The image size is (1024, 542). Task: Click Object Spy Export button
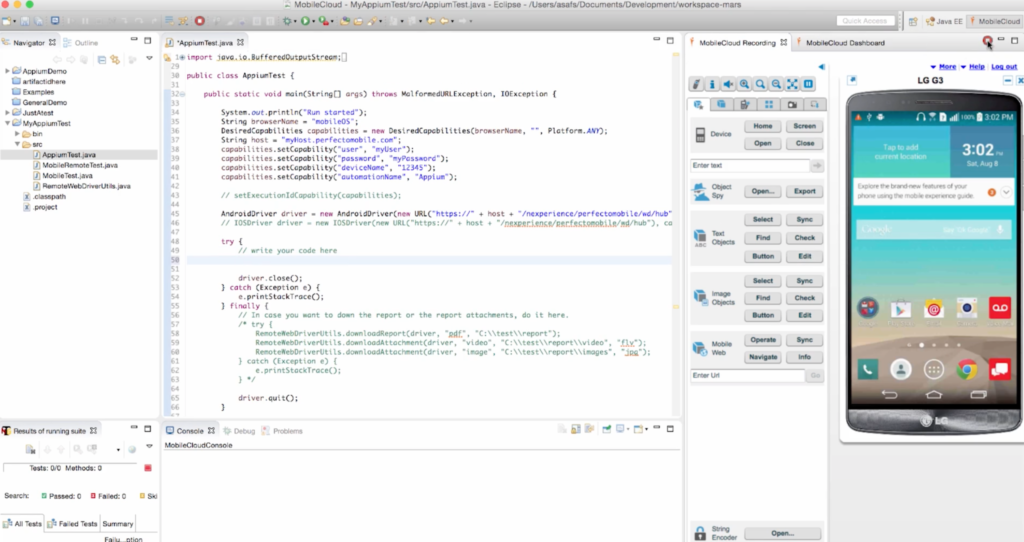tap(805, 191)
